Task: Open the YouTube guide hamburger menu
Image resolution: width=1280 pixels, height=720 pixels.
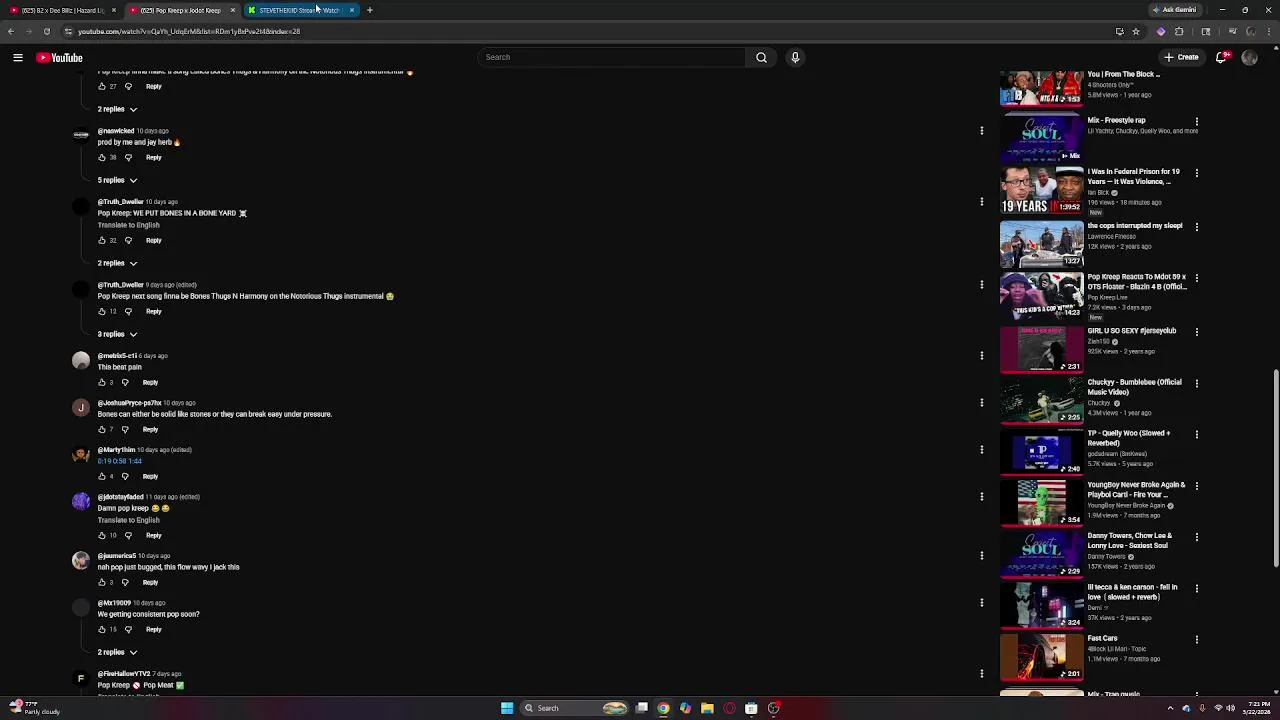Action: pos(18,57)
